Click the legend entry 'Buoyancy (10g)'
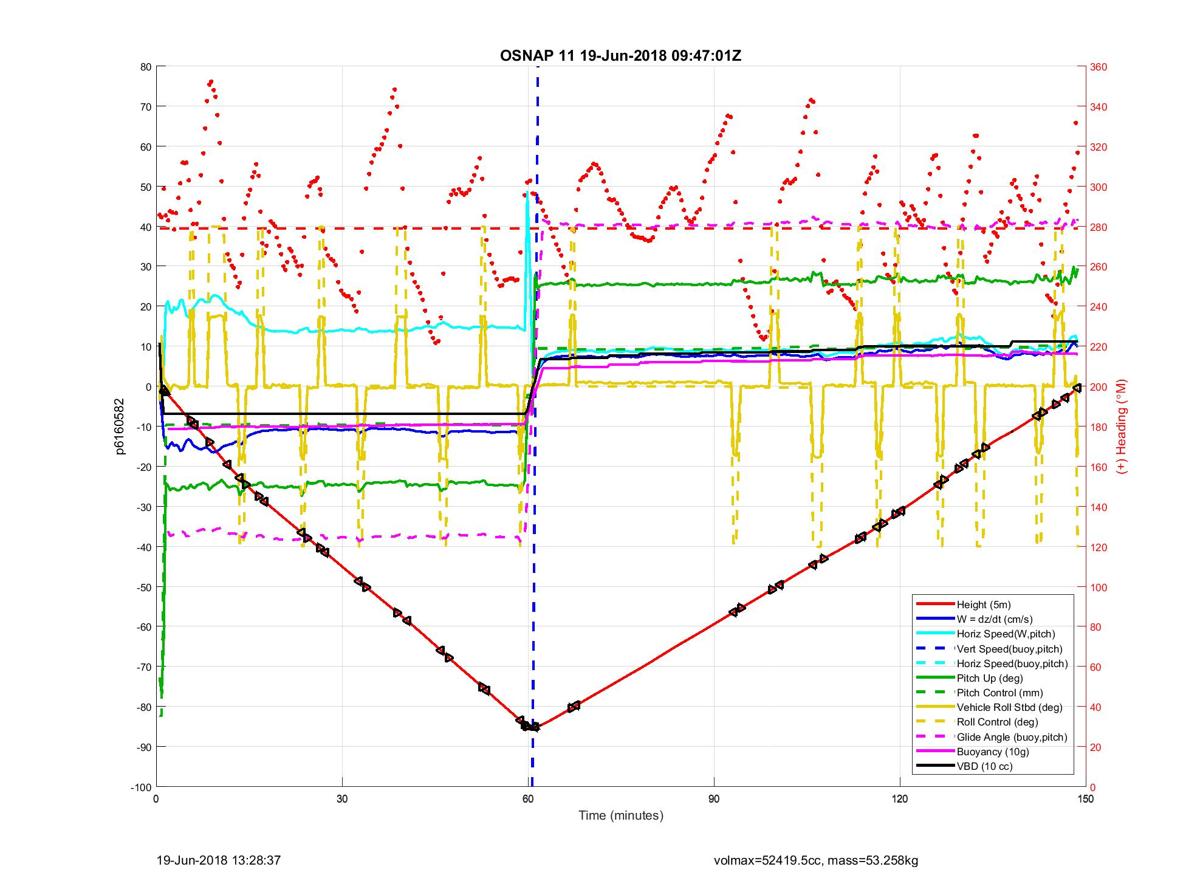This screenshot has height=885, width=1200. (995, 752)
